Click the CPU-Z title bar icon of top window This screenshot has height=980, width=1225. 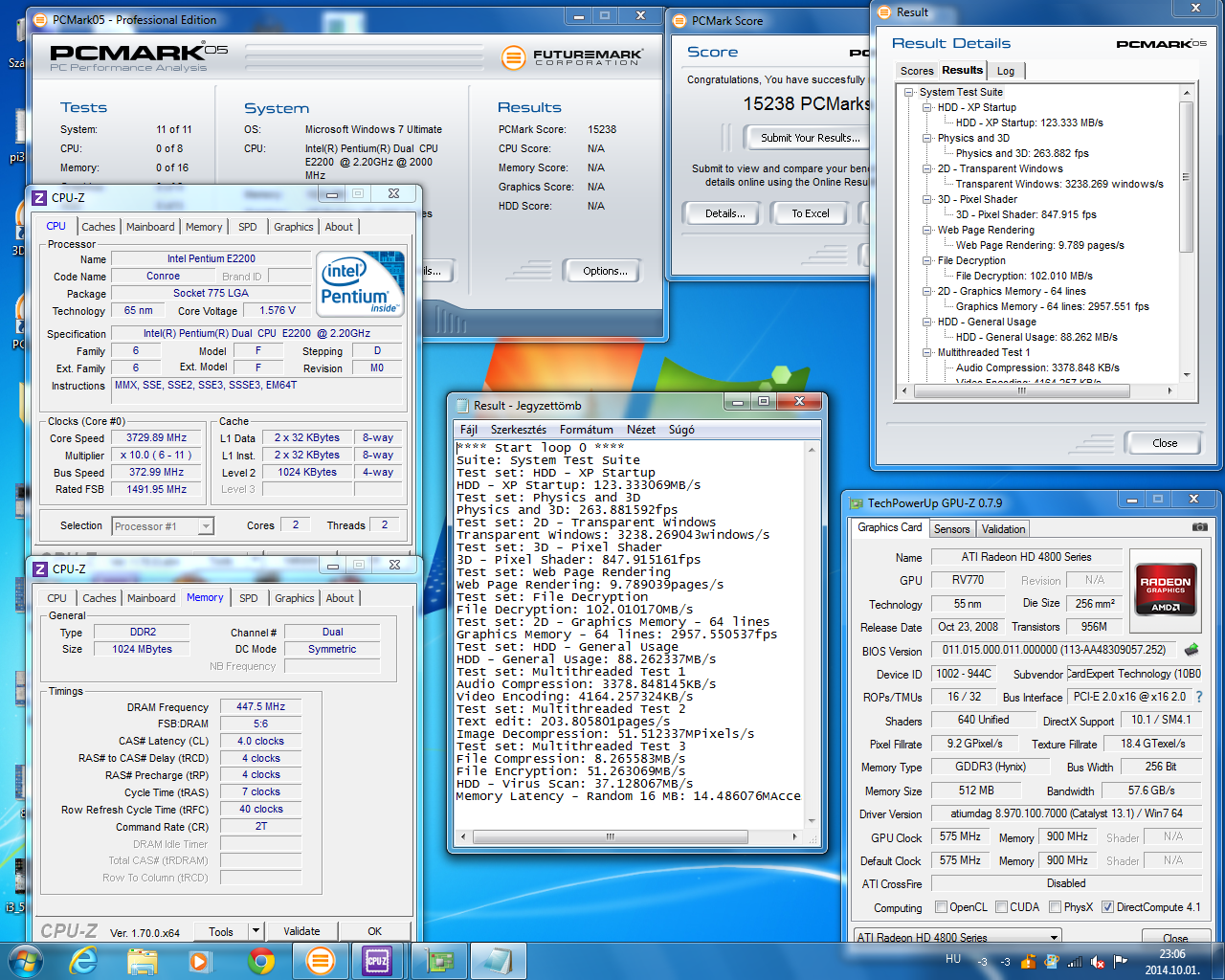pos(39,197)
